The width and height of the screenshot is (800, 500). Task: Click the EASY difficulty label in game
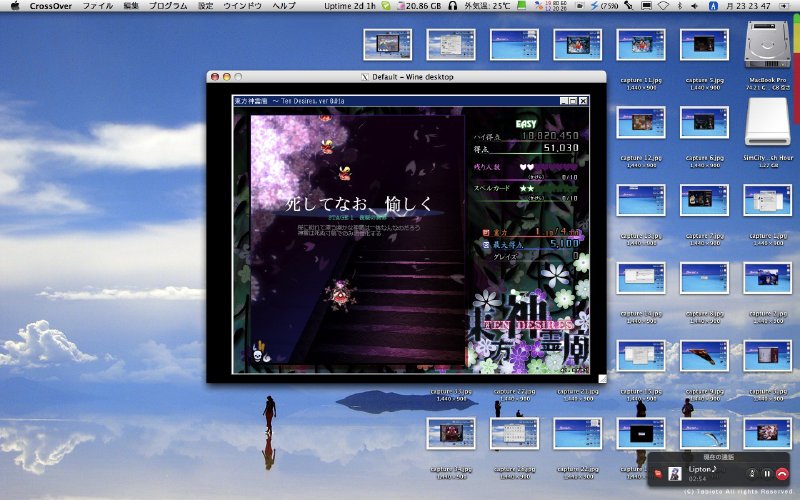(x=526, y=124)
